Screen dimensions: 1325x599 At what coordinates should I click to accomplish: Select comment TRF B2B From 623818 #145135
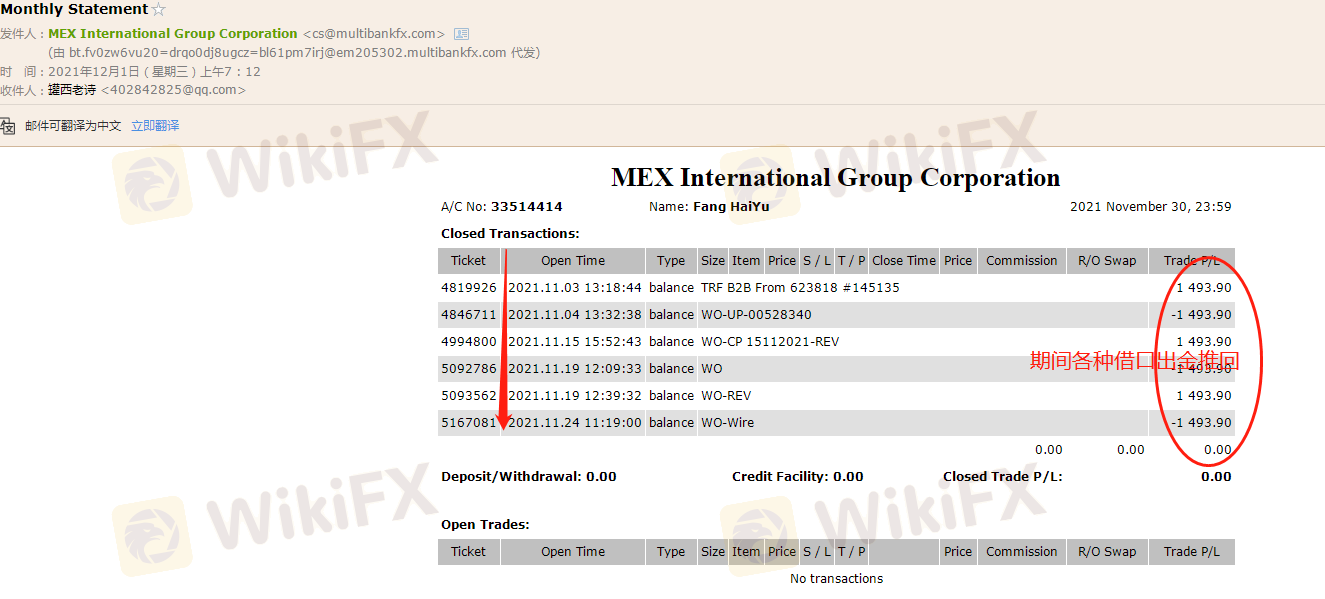pos(800,288)
